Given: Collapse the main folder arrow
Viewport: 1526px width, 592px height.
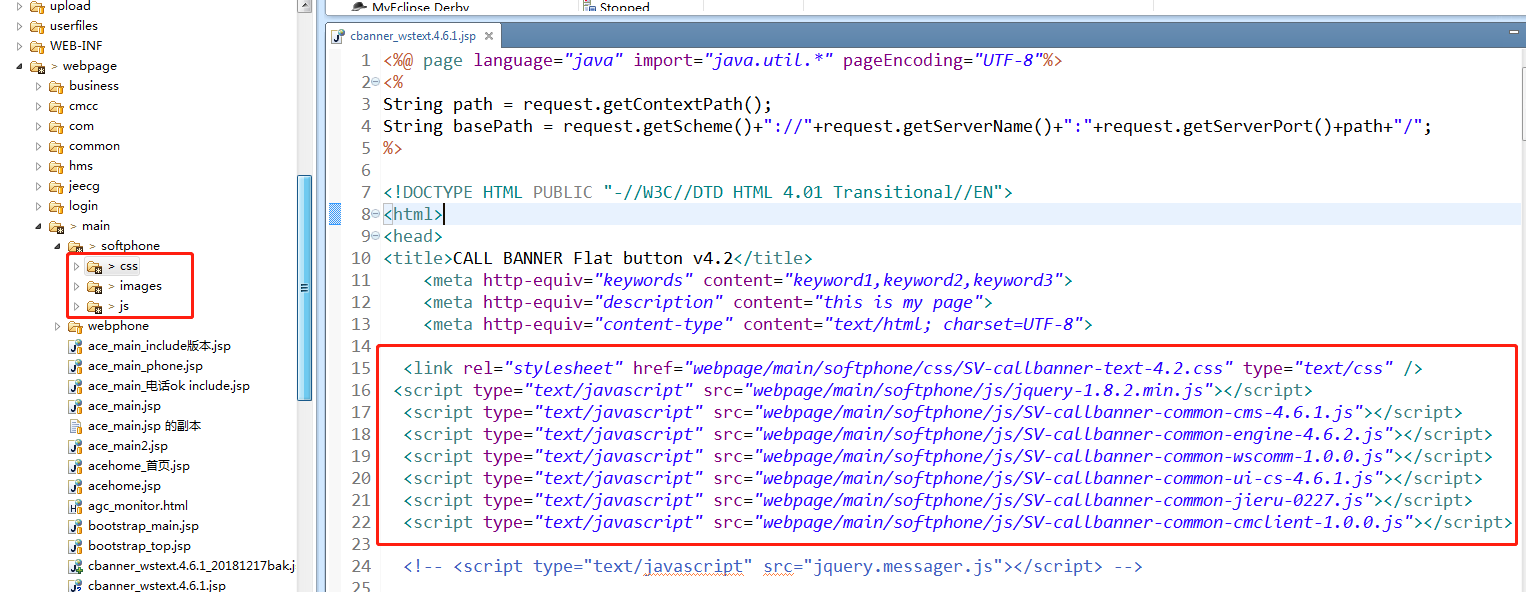Looking at the screenshot, I should [x=39, y=226].
